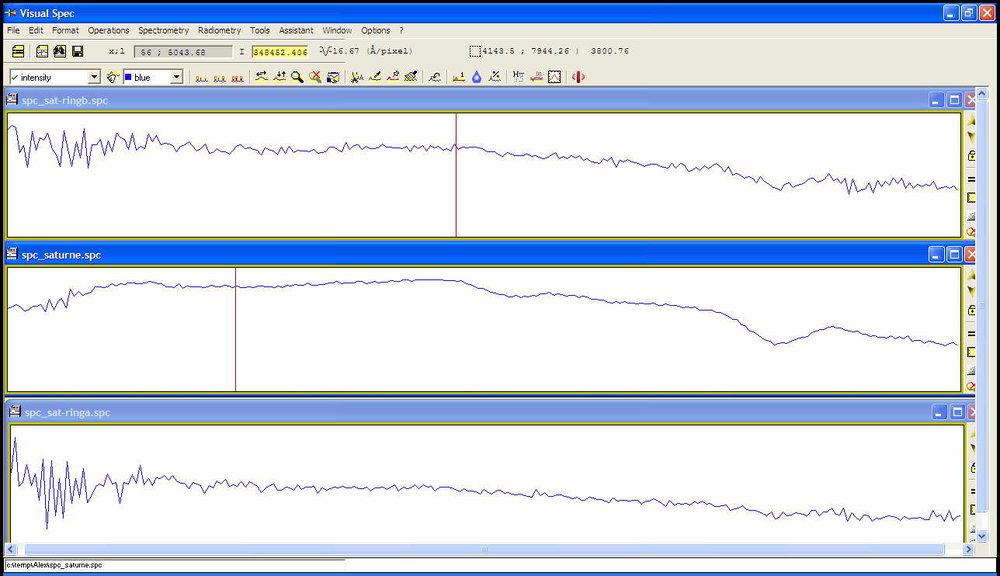The width and height of the screenshot is (1000, 576).
Task: Click the printer icon in the toolbar
Action: coord(18,51)
